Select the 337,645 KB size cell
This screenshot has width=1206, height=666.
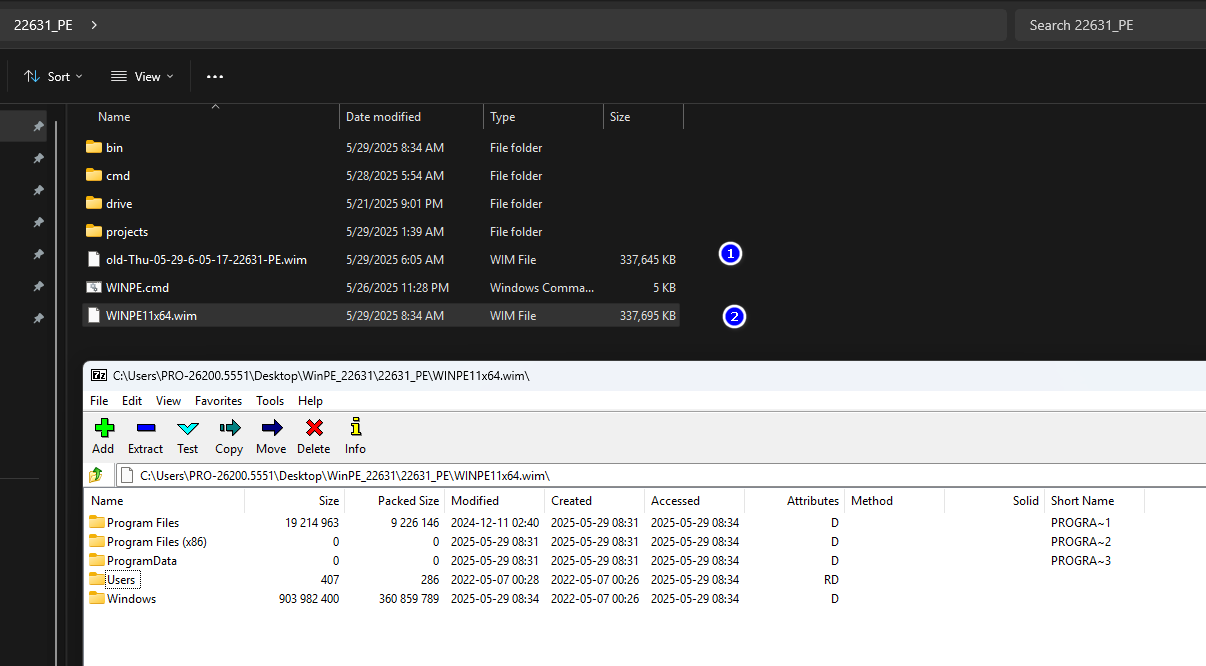(x=648, y=260)
